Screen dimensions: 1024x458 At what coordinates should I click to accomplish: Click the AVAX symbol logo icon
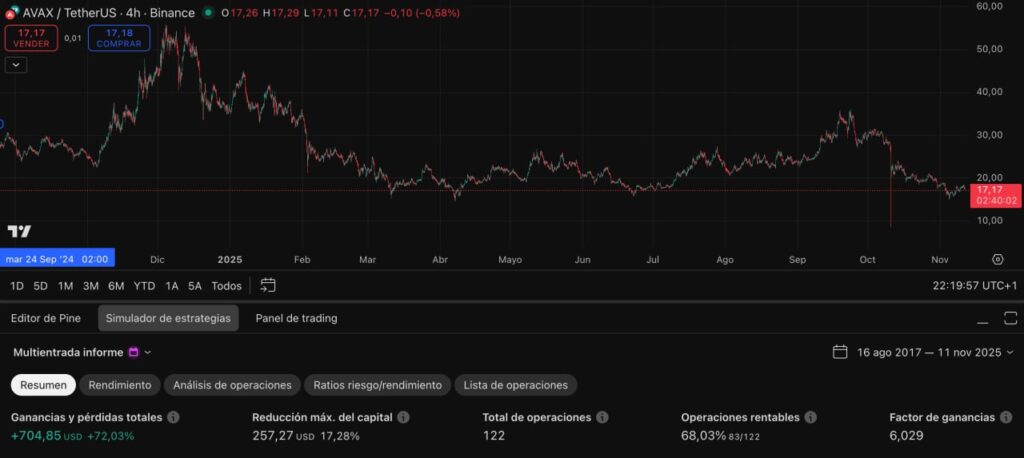tap(12, 12)
